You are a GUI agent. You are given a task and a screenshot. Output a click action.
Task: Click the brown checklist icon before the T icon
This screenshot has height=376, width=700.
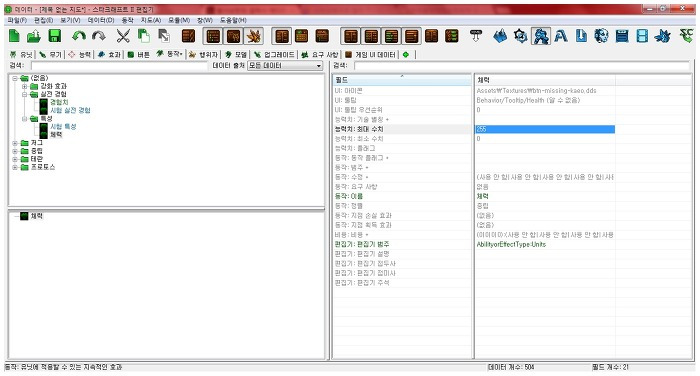(x=452, y=36)
